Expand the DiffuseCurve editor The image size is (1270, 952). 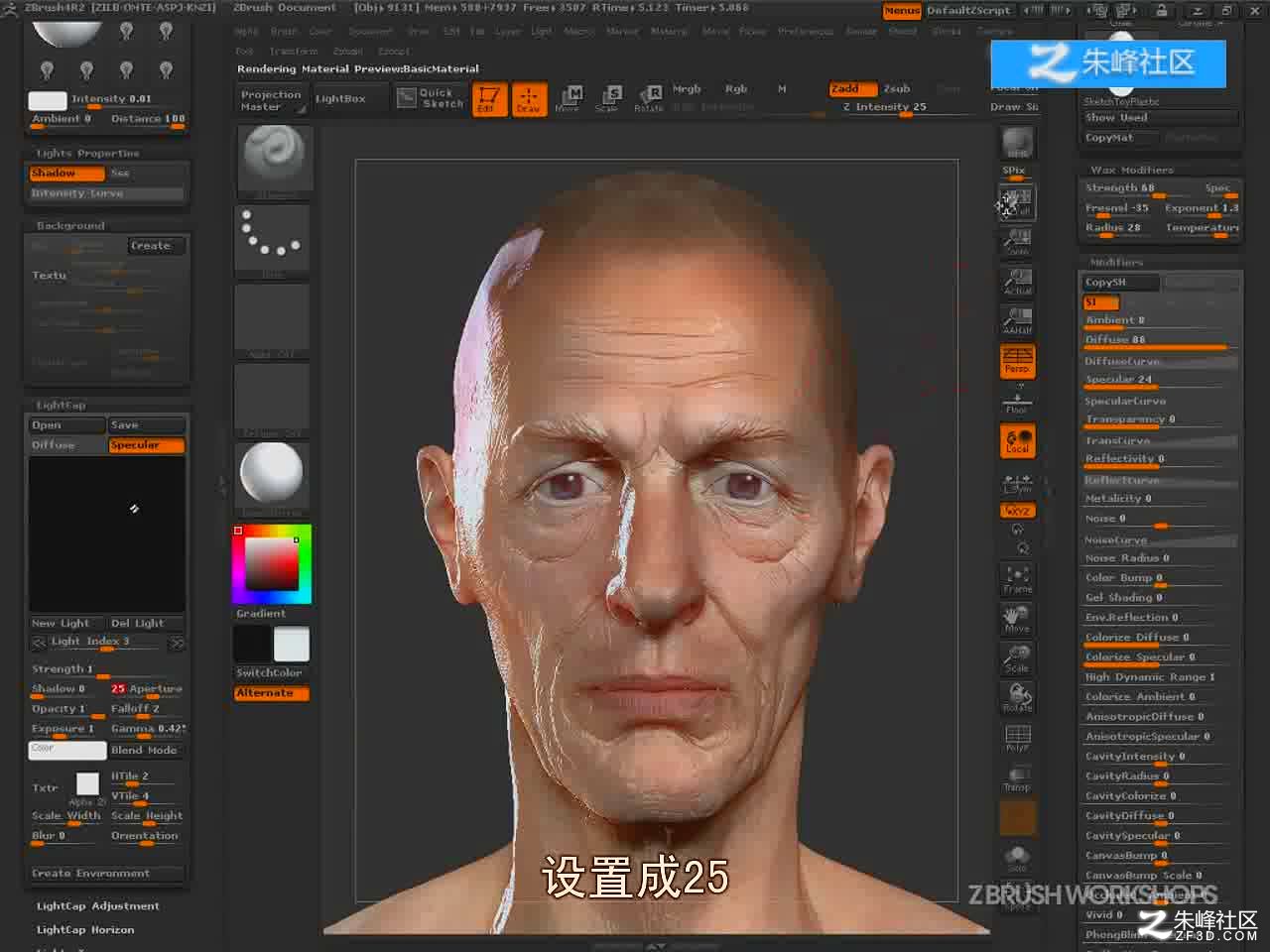click(x=1159, y=362)
